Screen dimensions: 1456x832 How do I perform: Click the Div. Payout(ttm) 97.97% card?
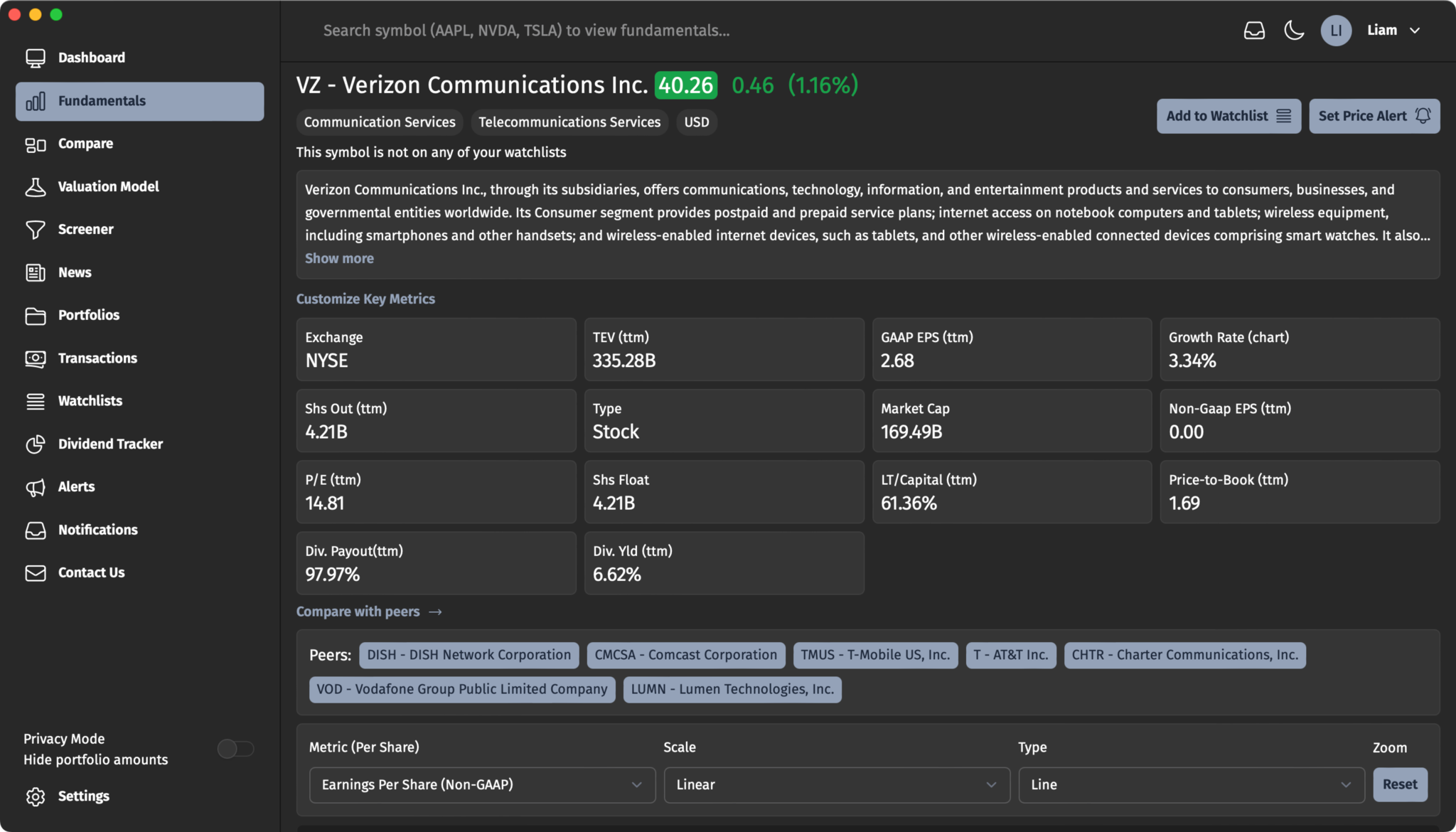(436, 563)
